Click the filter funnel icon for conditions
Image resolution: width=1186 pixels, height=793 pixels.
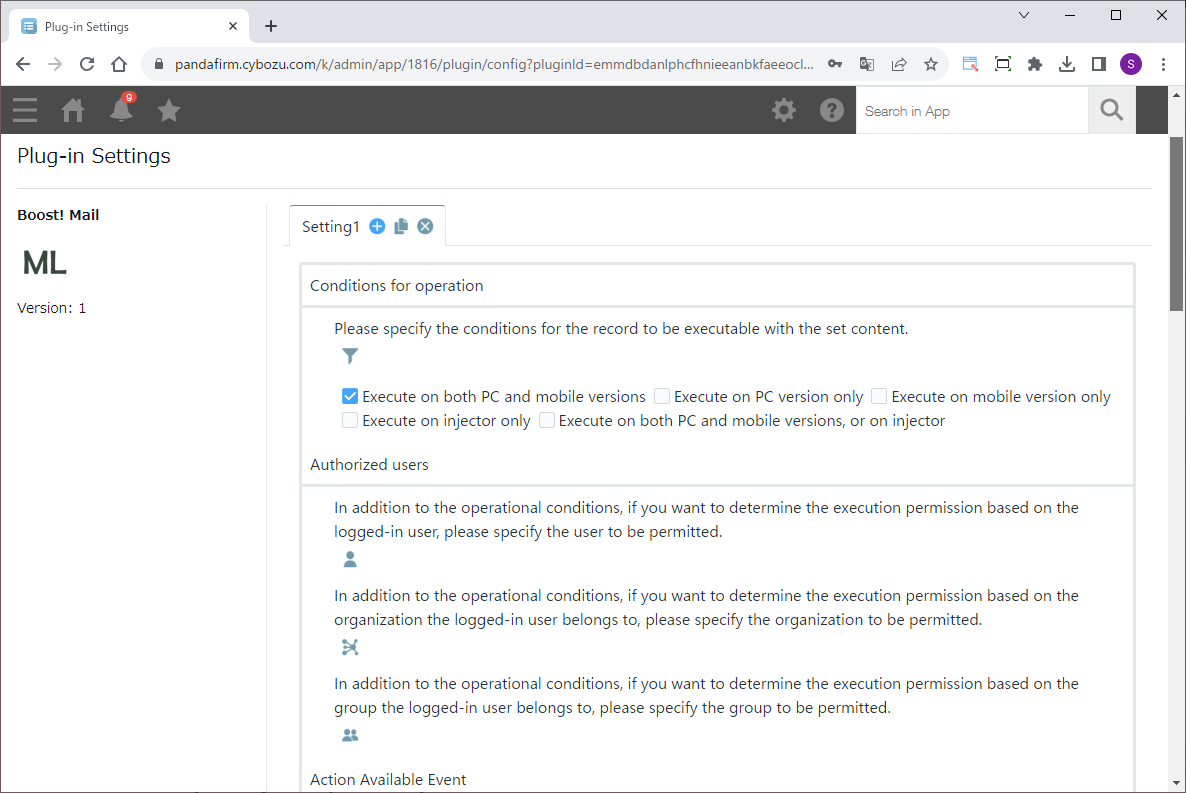pos(350,356)
